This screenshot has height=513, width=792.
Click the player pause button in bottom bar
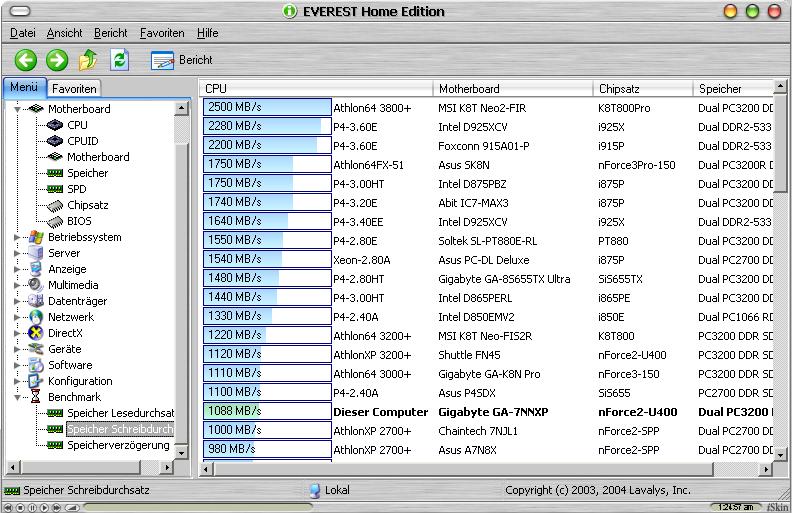coord(32,507)
